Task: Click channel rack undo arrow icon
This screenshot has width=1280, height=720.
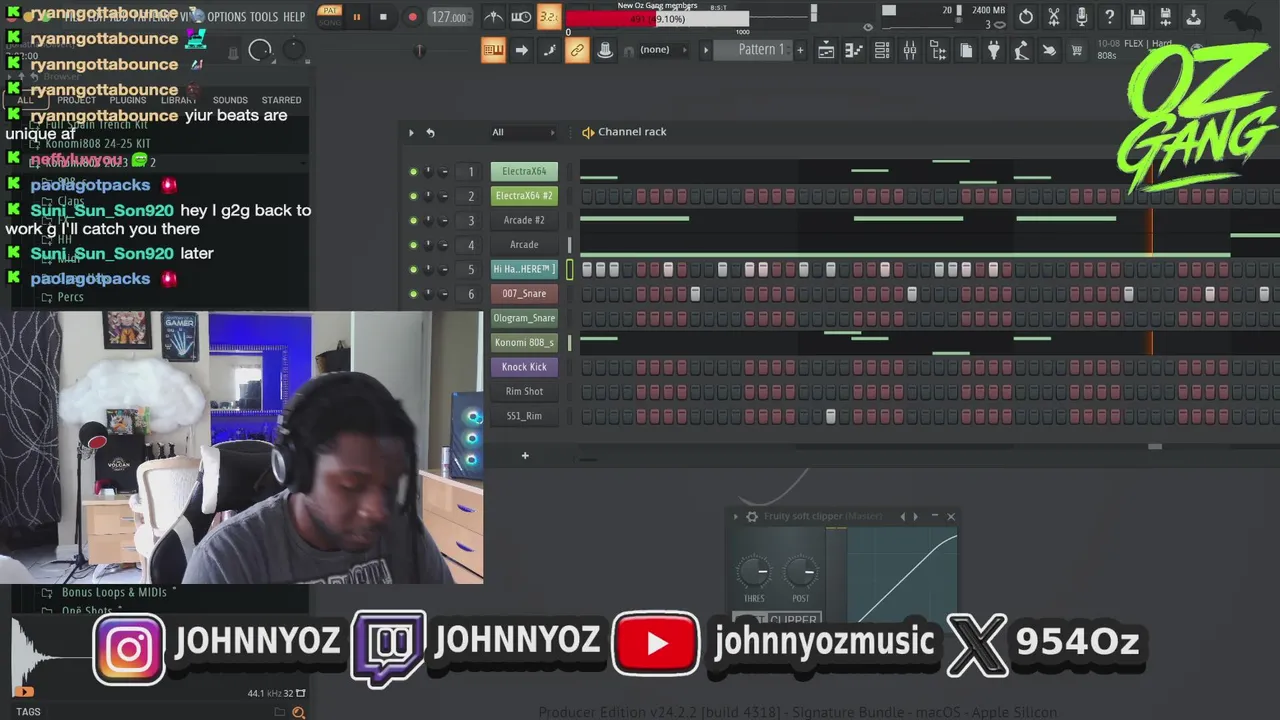Action: pos(430,132)
